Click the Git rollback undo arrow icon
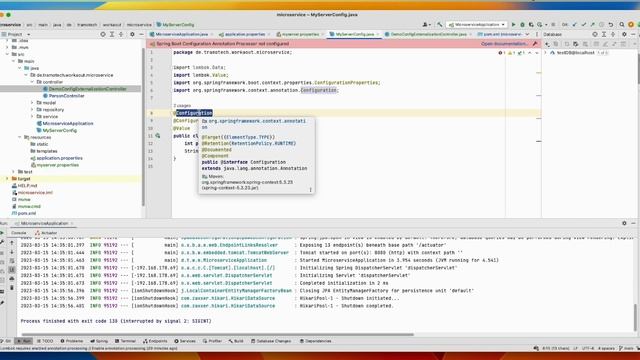The height and width of the screenshot is (360, 640). coord(611,24)
